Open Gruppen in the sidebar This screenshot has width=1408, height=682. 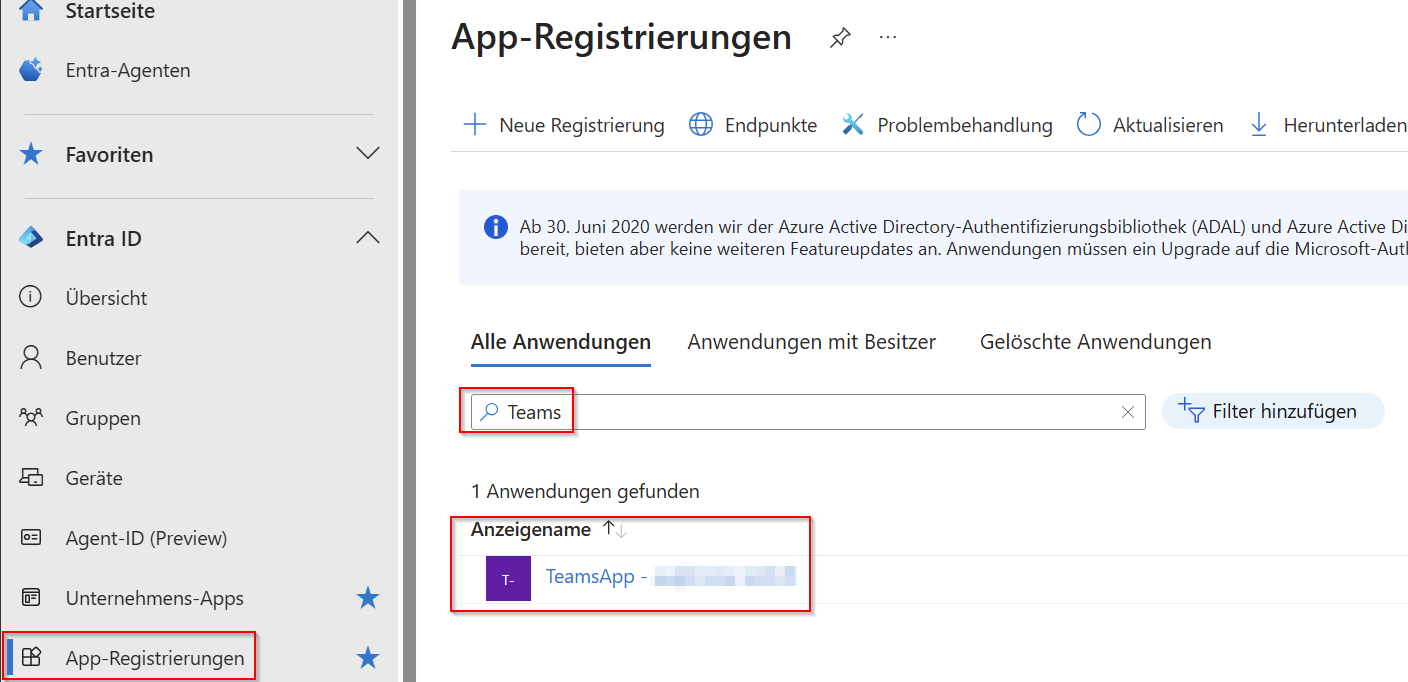(103, 418)
